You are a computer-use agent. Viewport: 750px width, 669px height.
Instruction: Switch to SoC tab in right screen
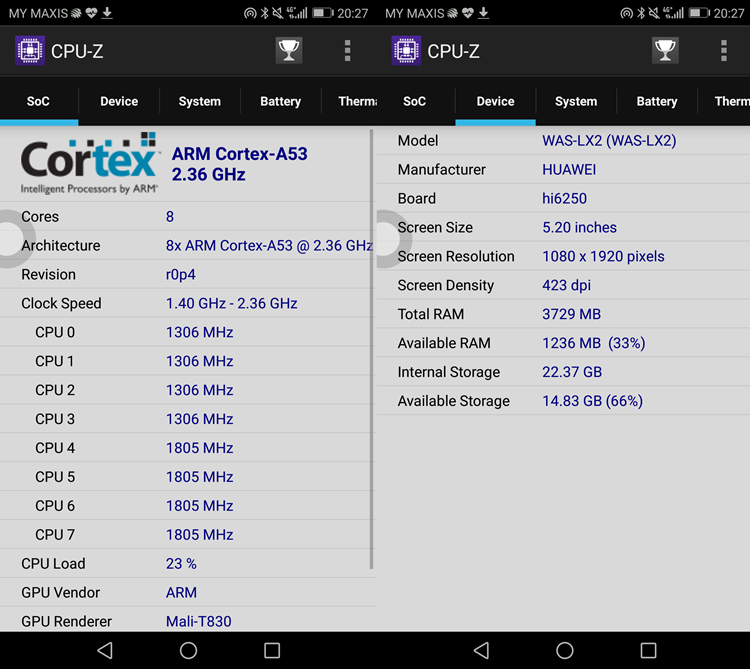(414, 101)
